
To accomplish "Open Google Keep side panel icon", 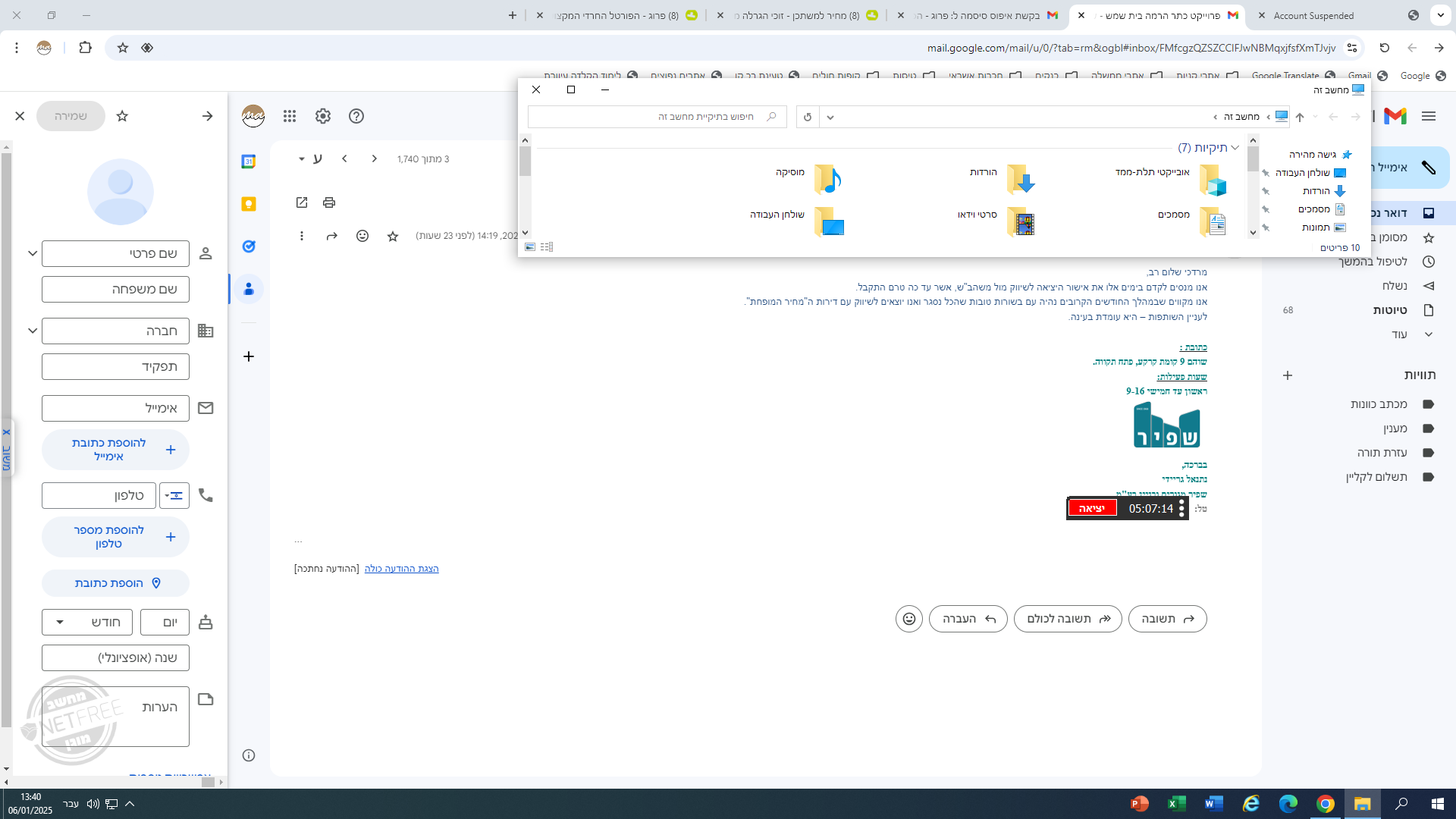I will [249, 204].
